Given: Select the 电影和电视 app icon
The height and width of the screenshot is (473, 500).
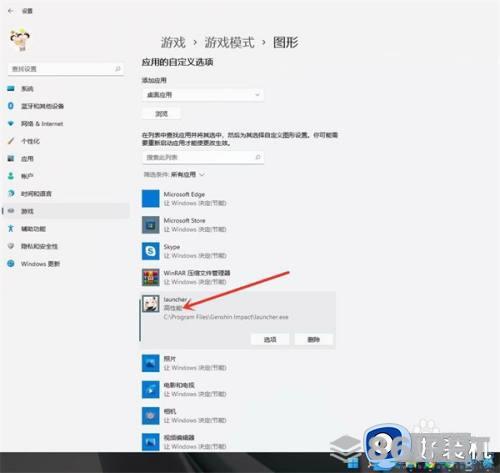Looking at the screenshot, I should [x=151, y=389].
